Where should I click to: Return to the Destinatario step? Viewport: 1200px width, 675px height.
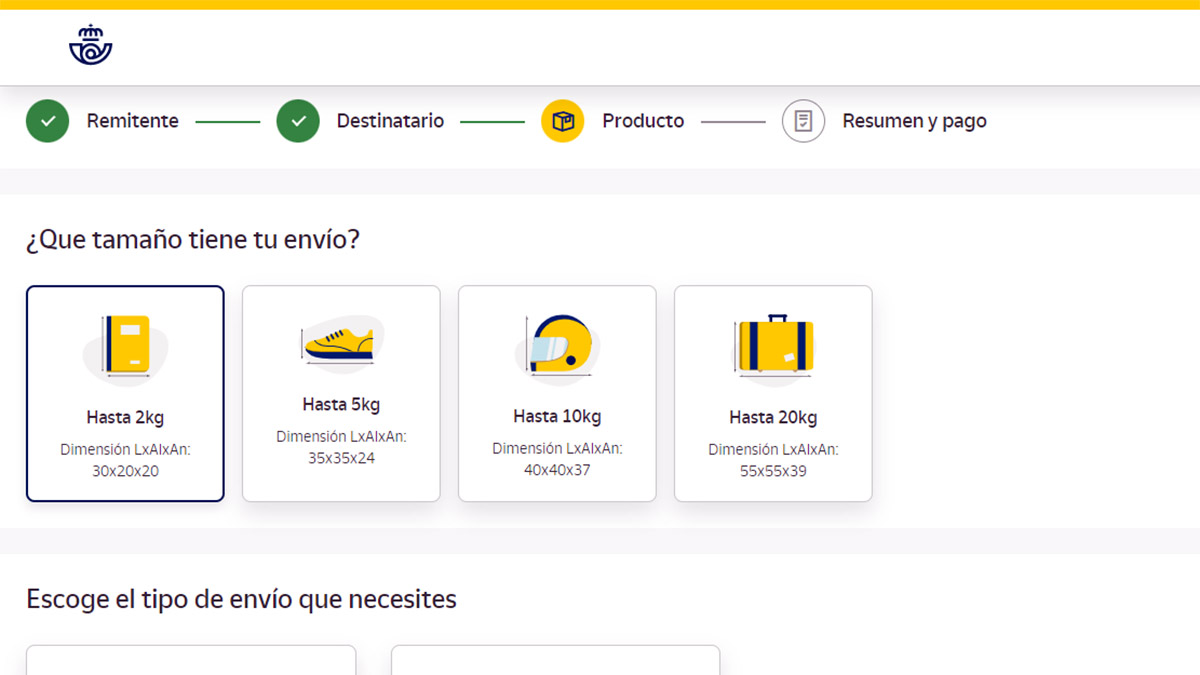pyautogui.click(x=390, y=121)
